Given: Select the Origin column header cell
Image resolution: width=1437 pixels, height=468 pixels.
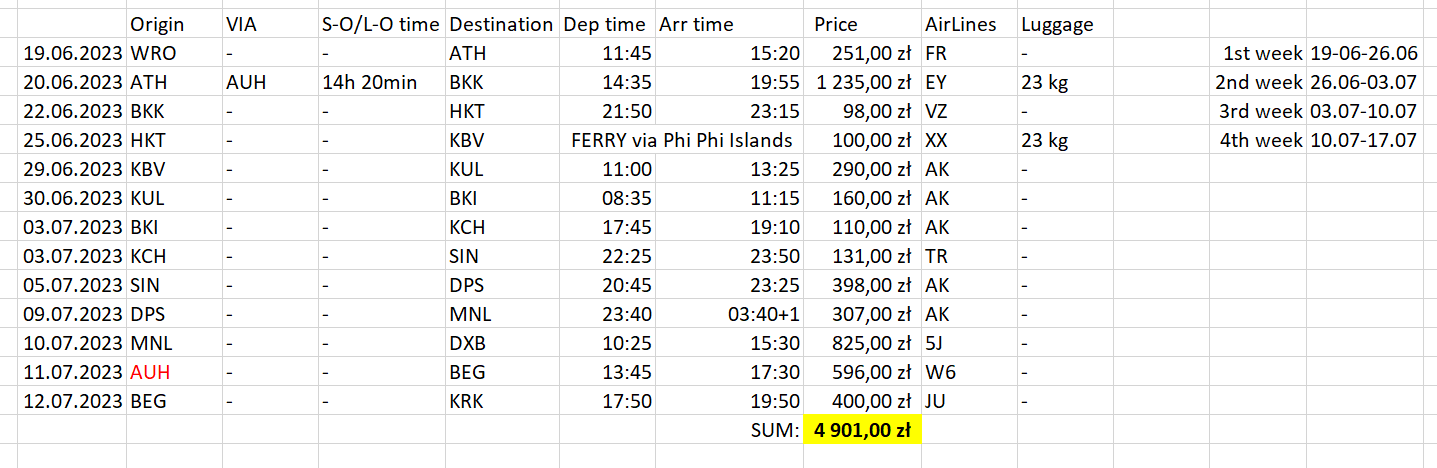Looking at the screenshot, I should click(174, 24).
